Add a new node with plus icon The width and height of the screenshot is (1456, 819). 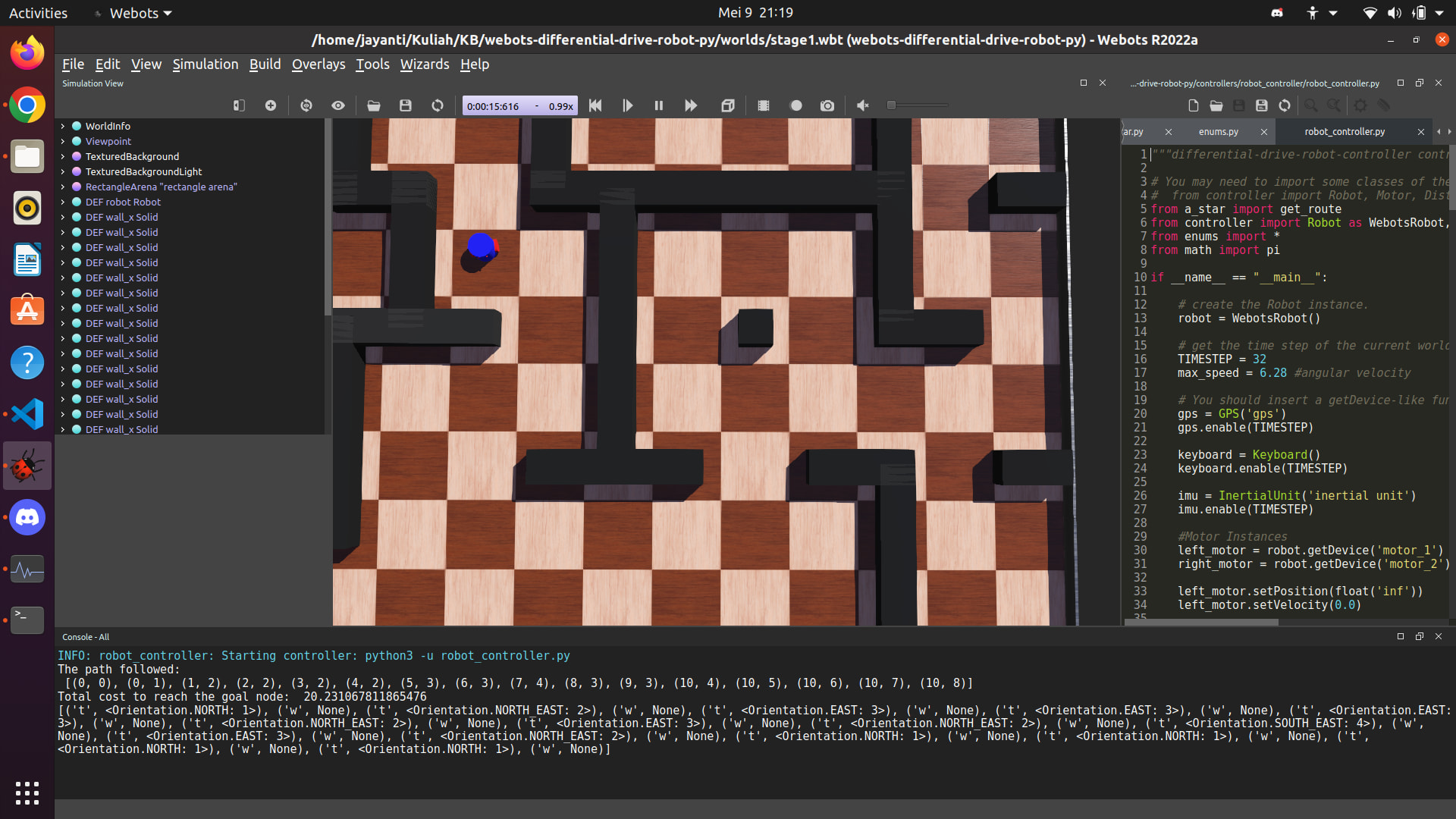tap(271, 105)
